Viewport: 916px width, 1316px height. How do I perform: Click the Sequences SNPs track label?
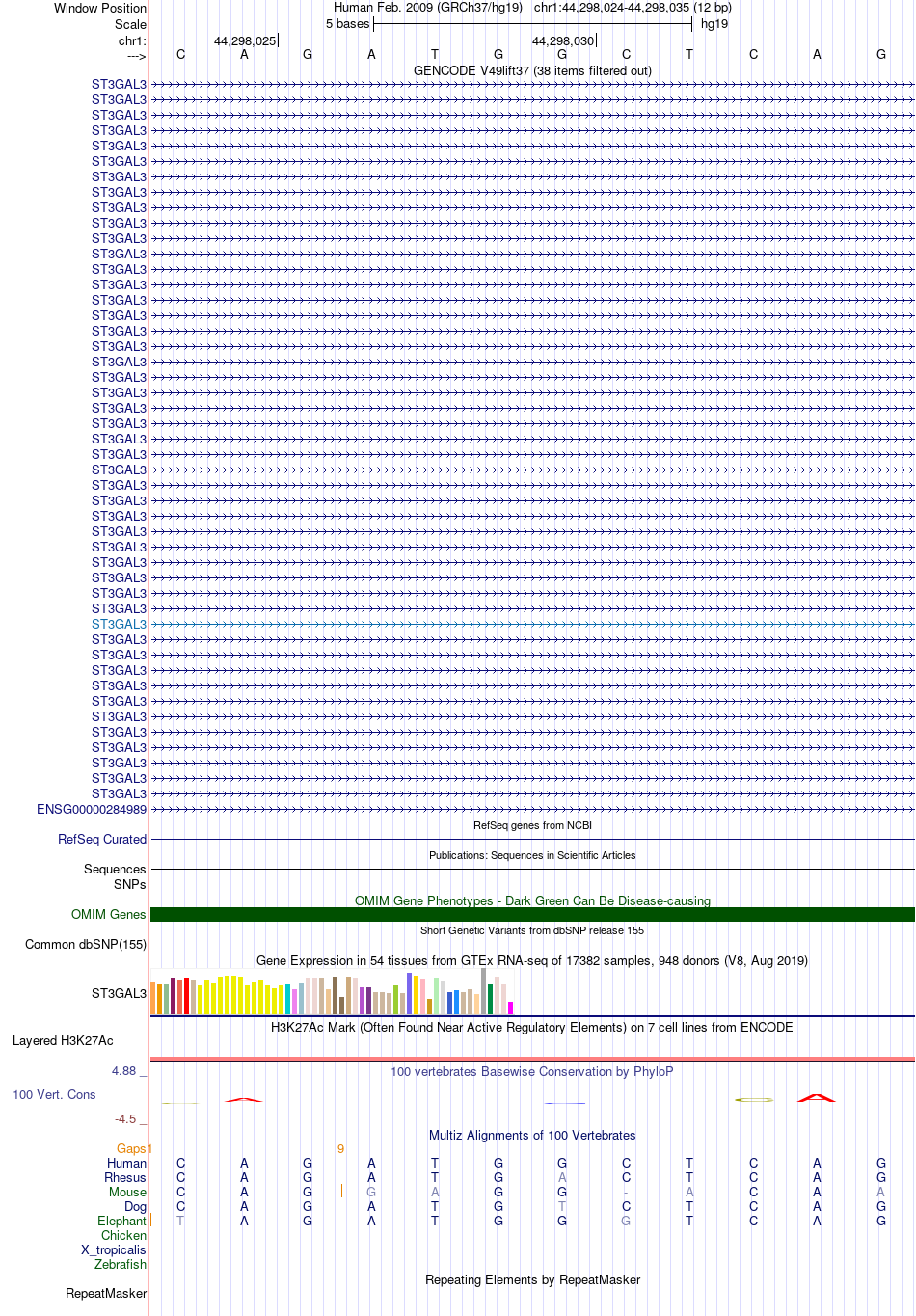115,876
